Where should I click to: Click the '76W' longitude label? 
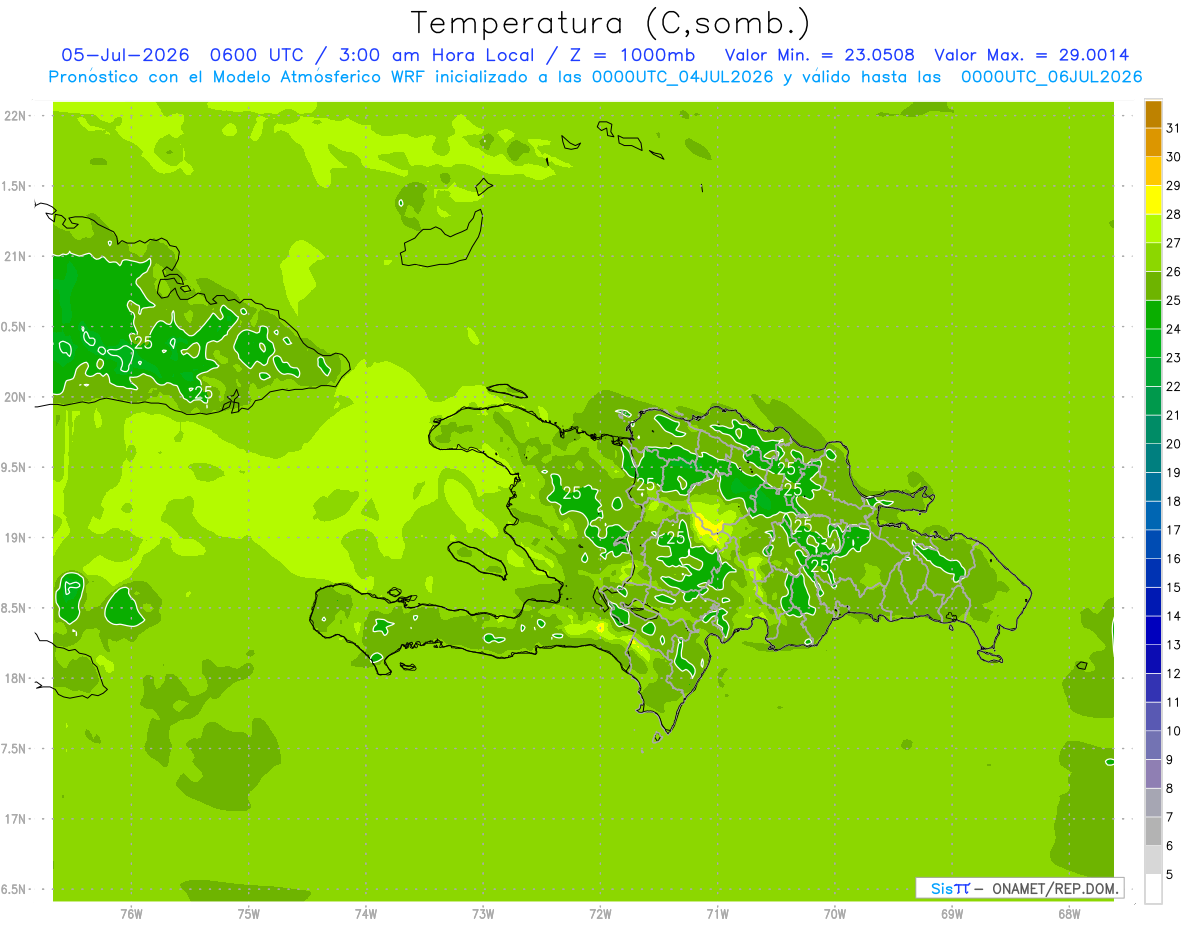[x=131, y=914]
